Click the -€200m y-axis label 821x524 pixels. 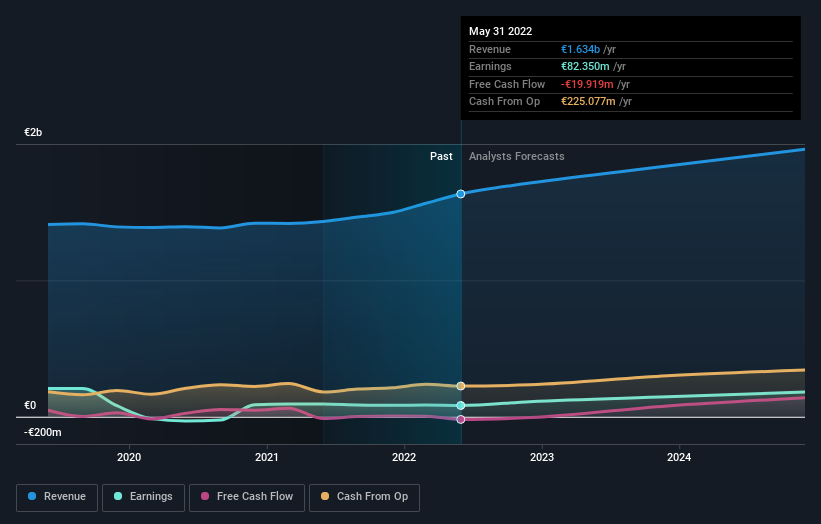point(42,432)
